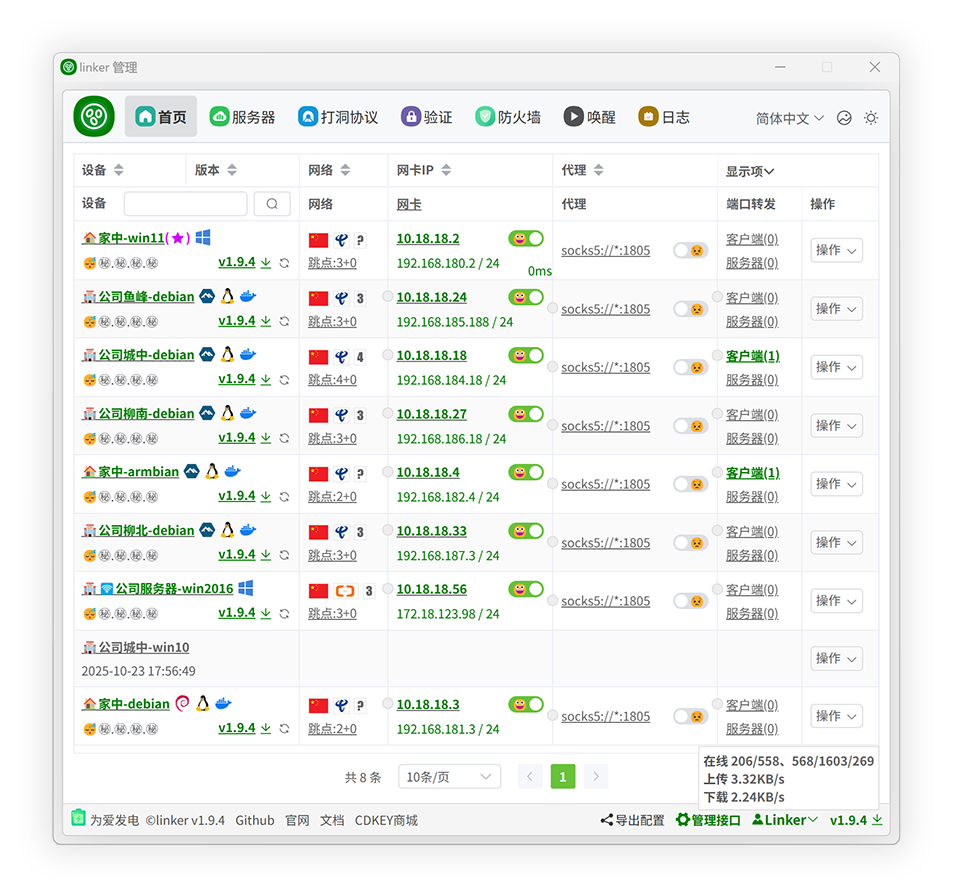Open the Github link in footer

click(x=255, y=820)
